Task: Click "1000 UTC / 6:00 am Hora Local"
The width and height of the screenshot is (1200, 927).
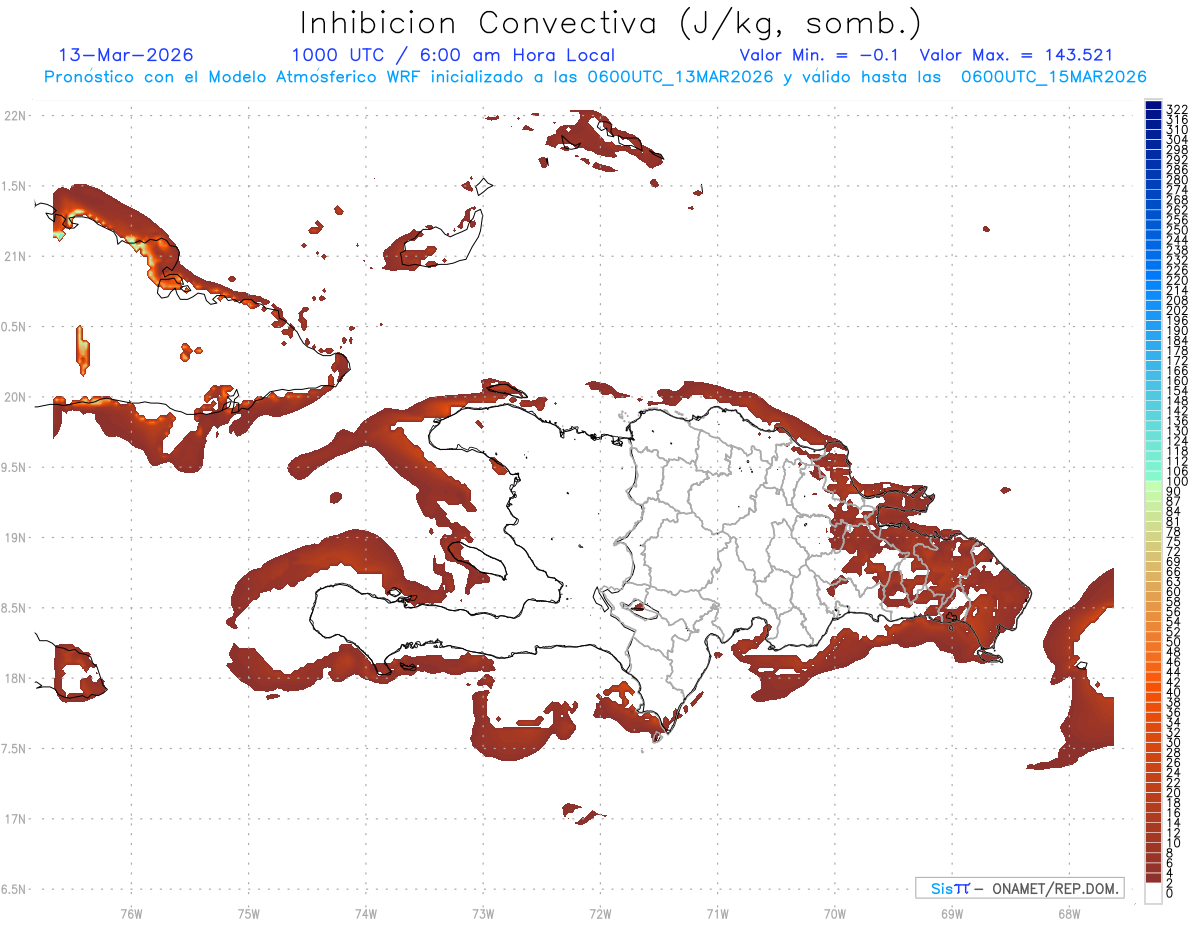Action: pos(453,55)
